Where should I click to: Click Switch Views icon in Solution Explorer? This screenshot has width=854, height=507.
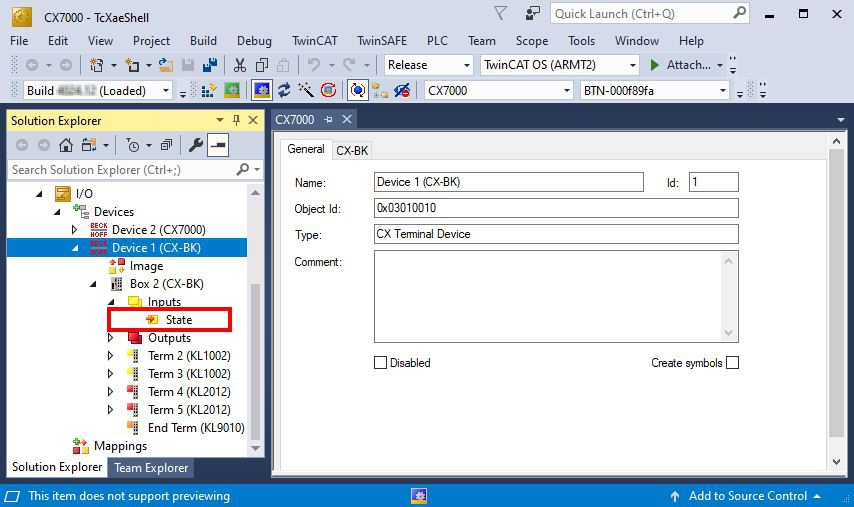[88, 145]
